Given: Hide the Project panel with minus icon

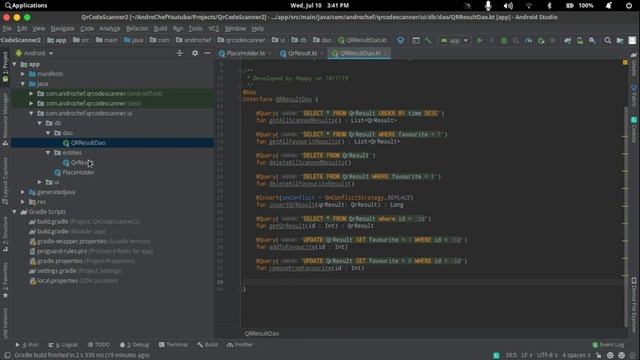Looking at the screenshot, I should (207, 53).
